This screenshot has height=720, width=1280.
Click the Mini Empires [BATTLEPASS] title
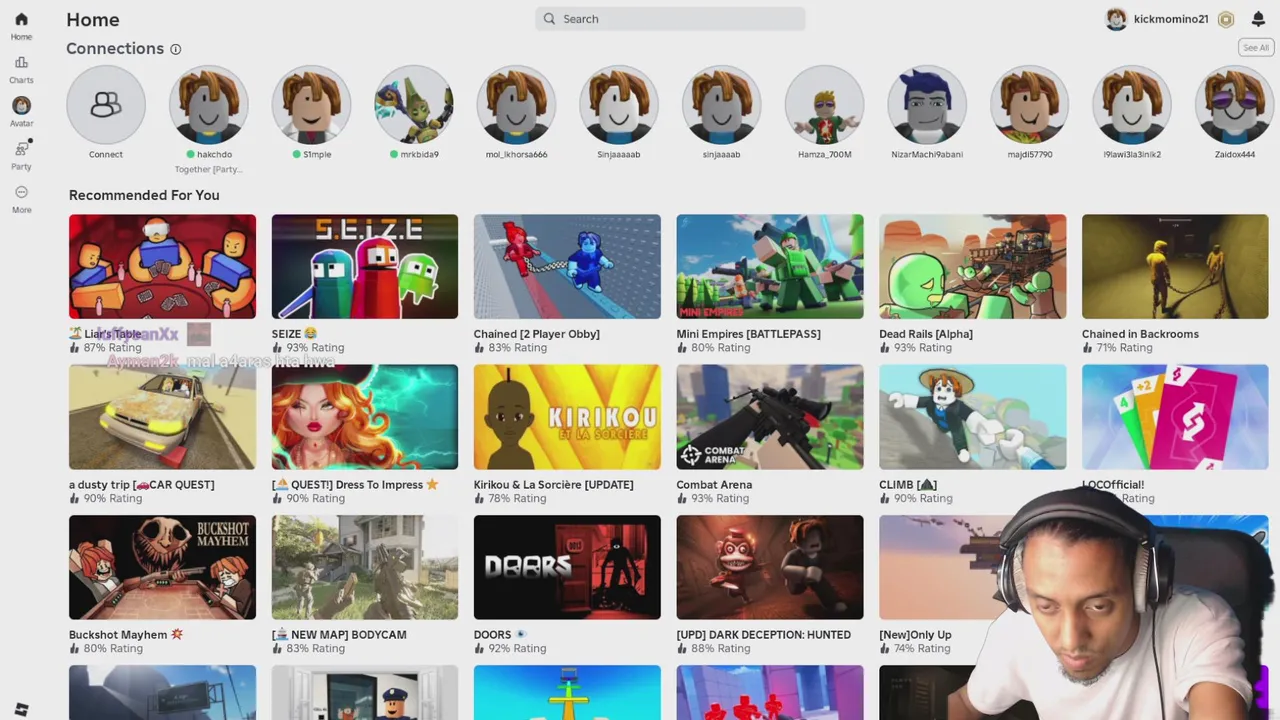tap(749, 334)
